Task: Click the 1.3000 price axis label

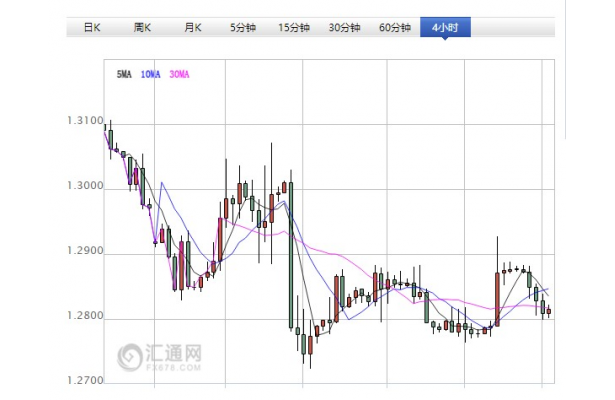Action: 85,185
